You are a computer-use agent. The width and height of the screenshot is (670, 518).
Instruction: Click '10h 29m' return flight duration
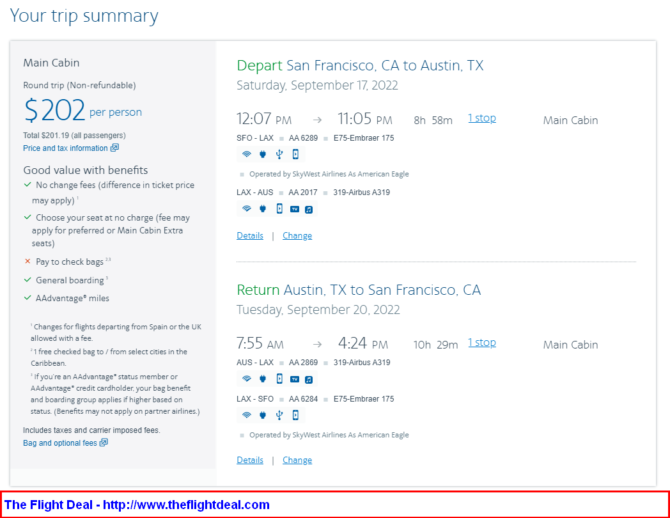coord(435,345)
